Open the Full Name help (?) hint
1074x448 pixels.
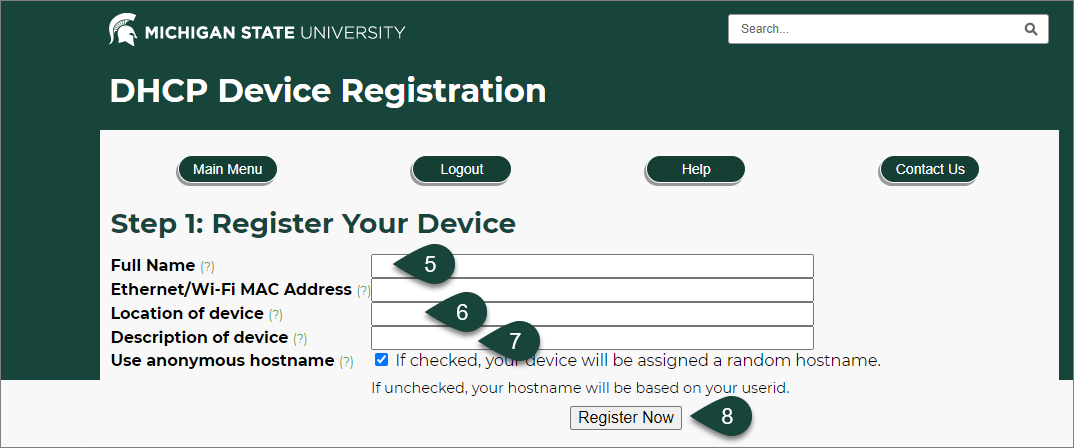[x=207, y=267]
